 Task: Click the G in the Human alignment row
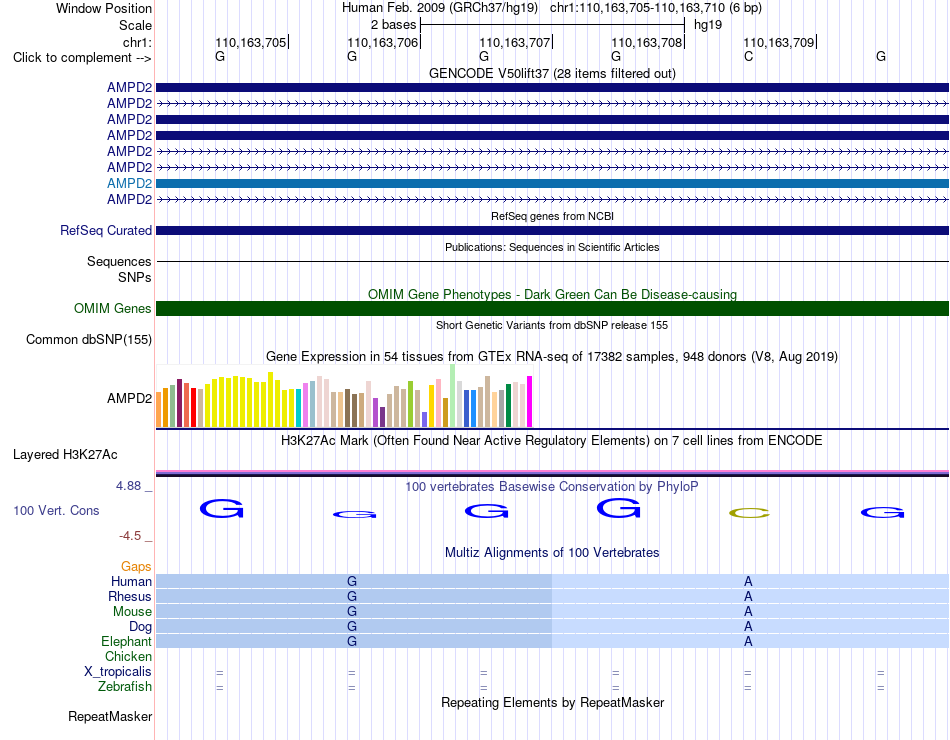(x=351, y=581)
